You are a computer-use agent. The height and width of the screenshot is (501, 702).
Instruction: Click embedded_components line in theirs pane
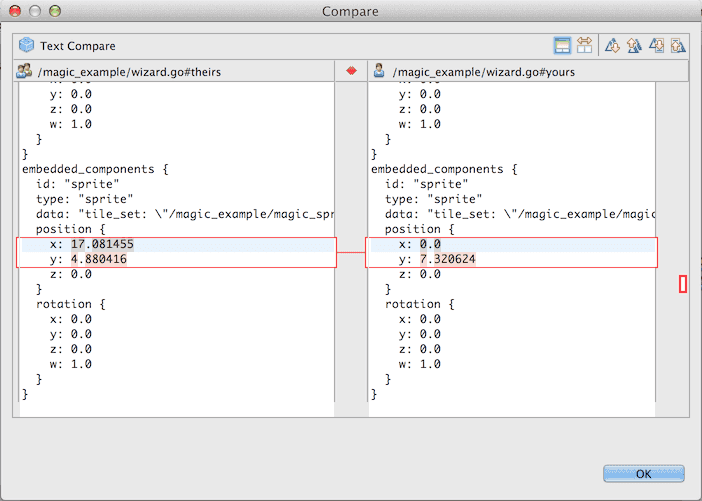(x=95, y=169)
